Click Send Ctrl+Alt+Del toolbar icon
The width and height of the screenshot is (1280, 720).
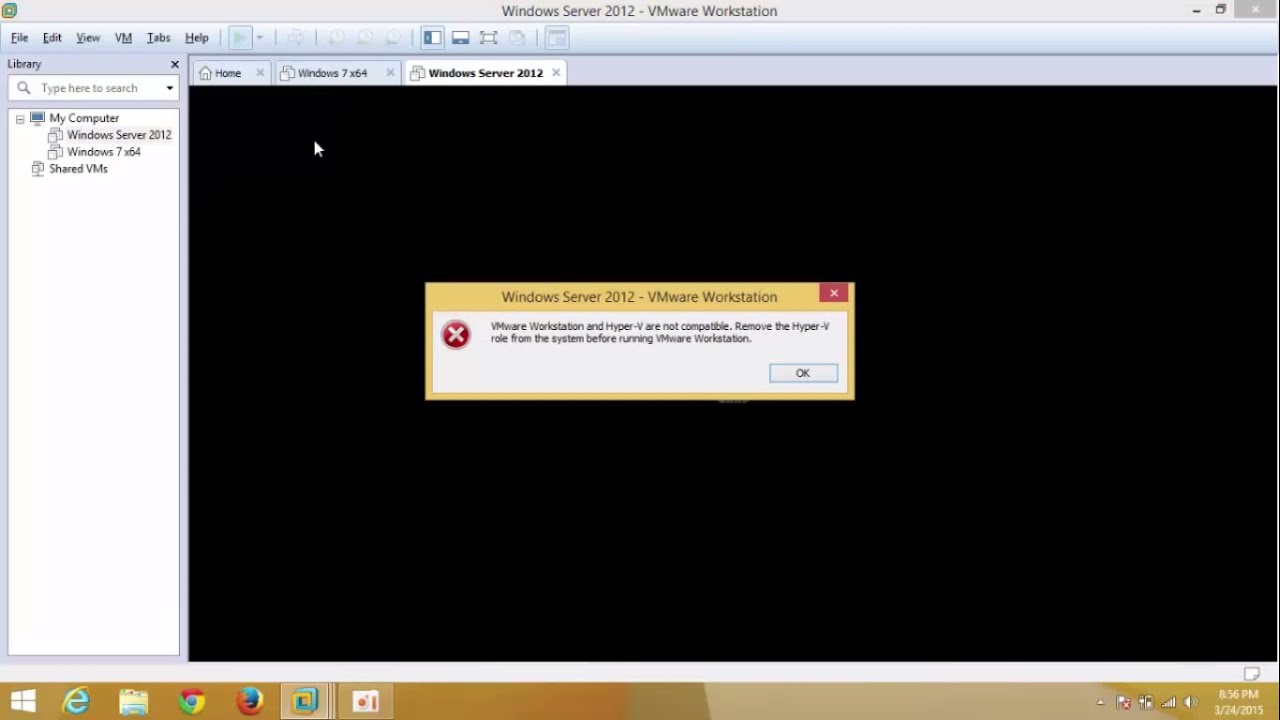295,38
